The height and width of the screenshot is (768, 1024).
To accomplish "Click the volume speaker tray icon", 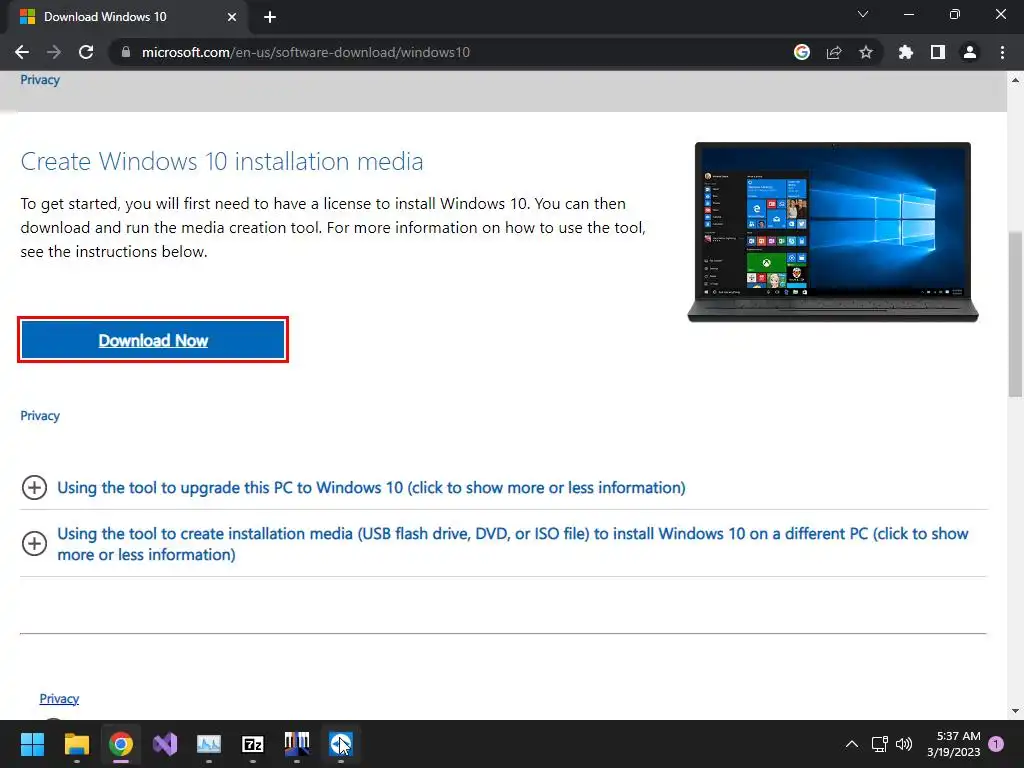I will (904, 744).
